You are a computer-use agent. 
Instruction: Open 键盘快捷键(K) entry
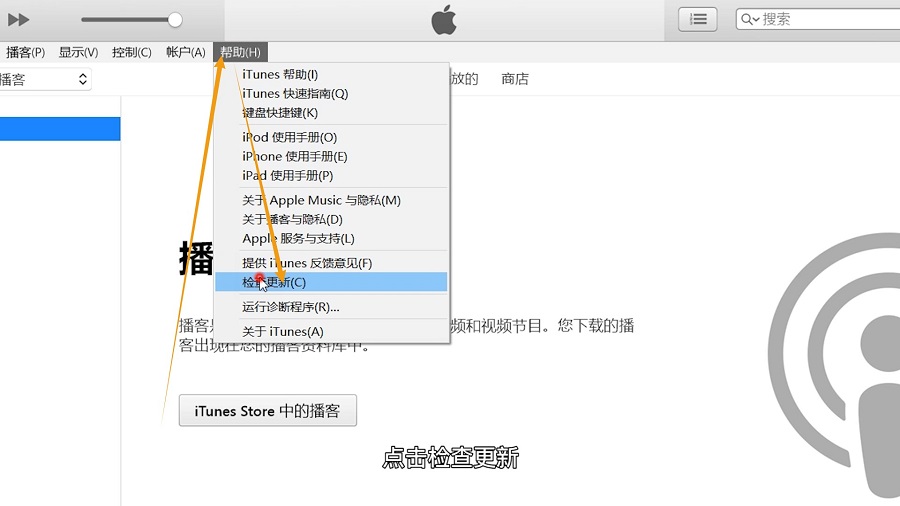(x=331, y=112)
